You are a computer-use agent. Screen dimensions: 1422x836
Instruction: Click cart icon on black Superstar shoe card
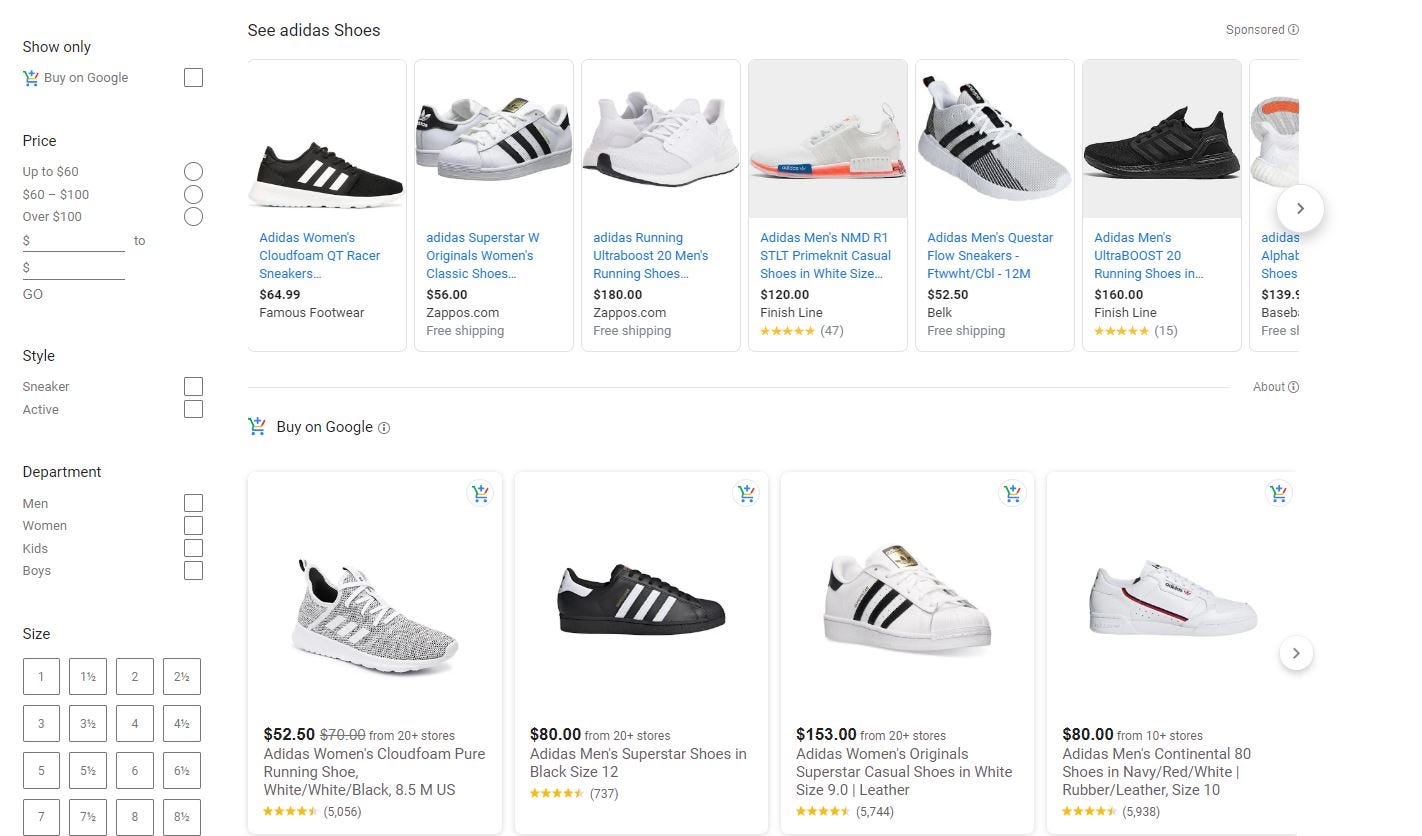tap(746, 493)
